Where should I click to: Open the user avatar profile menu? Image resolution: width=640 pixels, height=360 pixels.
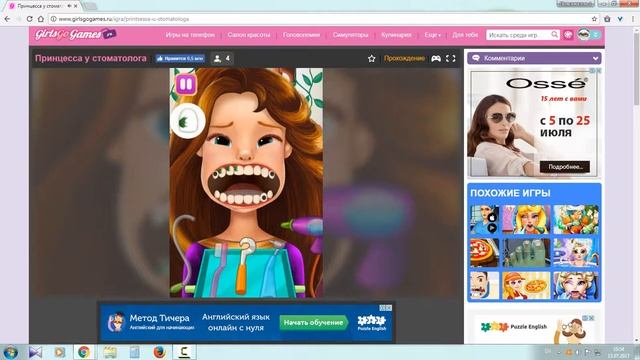click(584, 35)
